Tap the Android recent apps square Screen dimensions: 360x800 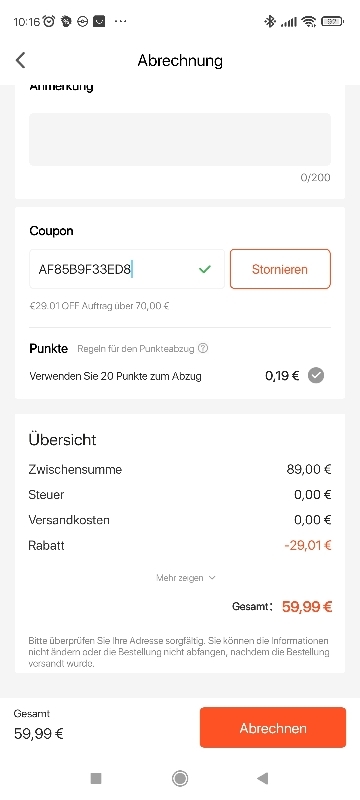[x=96, y=778]
